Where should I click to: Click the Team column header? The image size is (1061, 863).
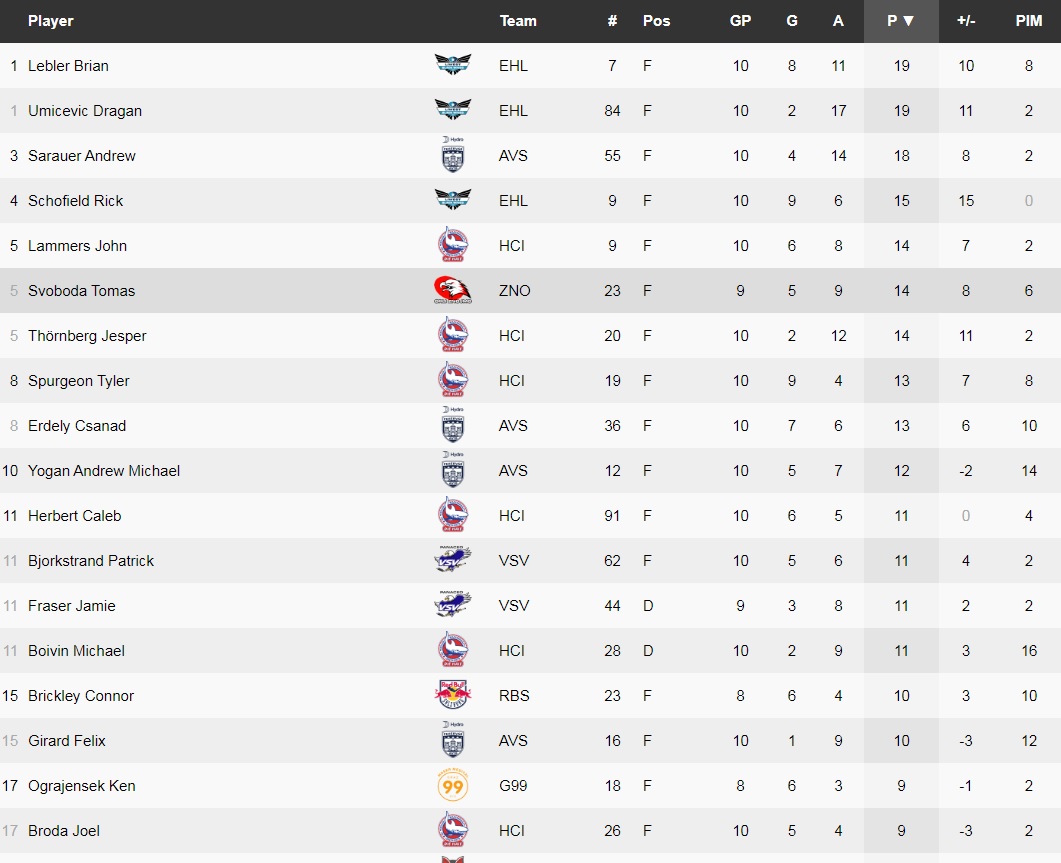(518, 21)
